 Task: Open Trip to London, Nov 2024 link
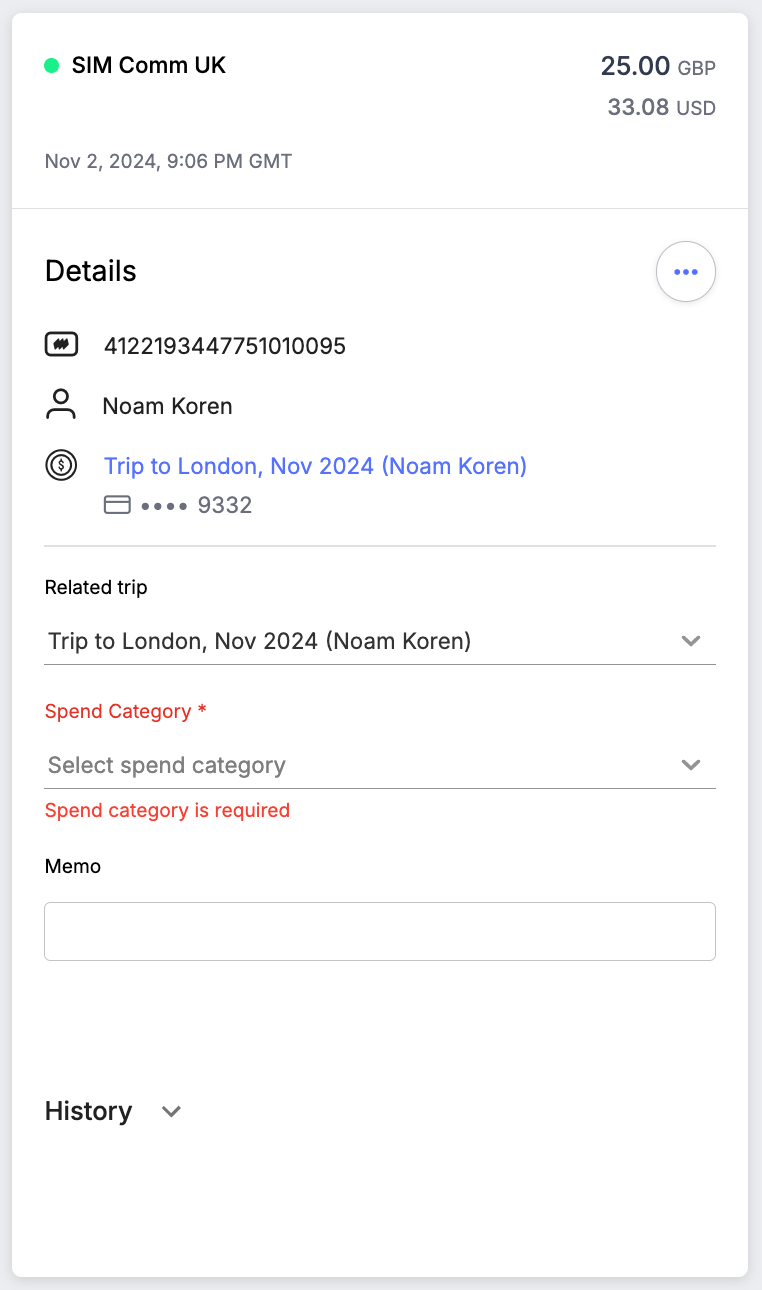click(315, 465)
